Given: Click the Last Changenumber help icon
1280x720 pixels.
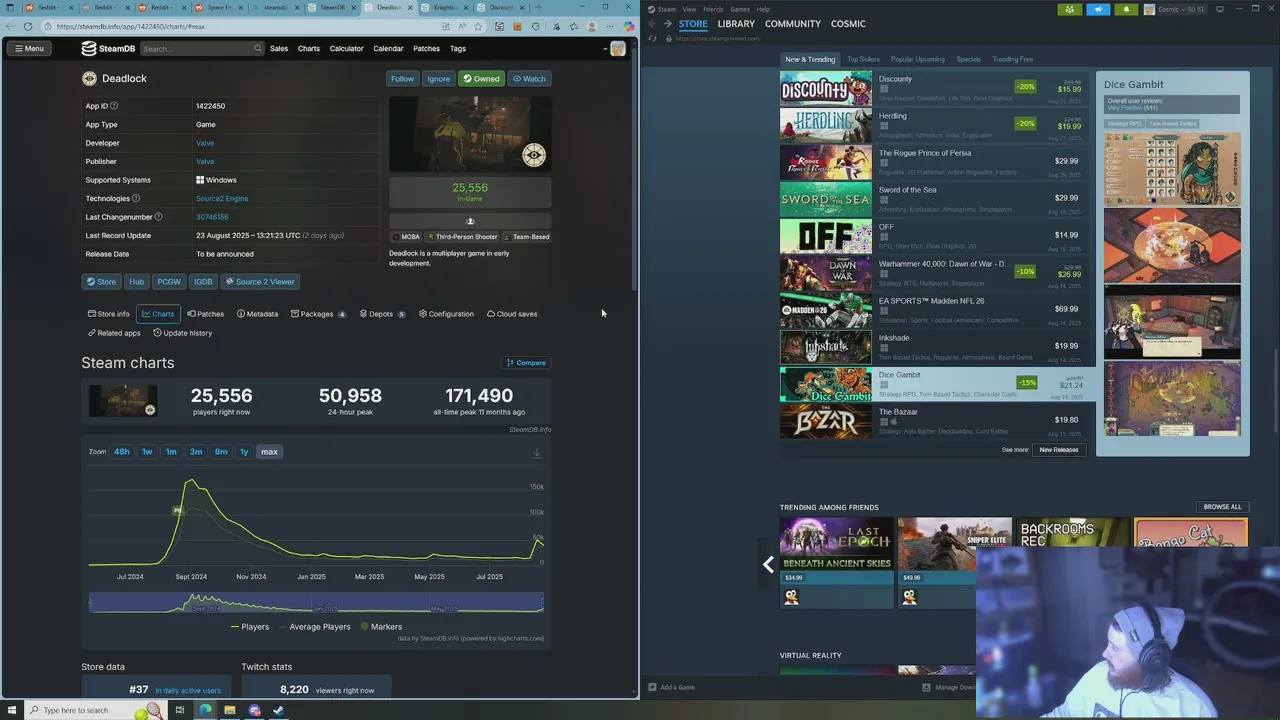Looking at the screenshot, I should pyautogui.click(x=158, y=217).
